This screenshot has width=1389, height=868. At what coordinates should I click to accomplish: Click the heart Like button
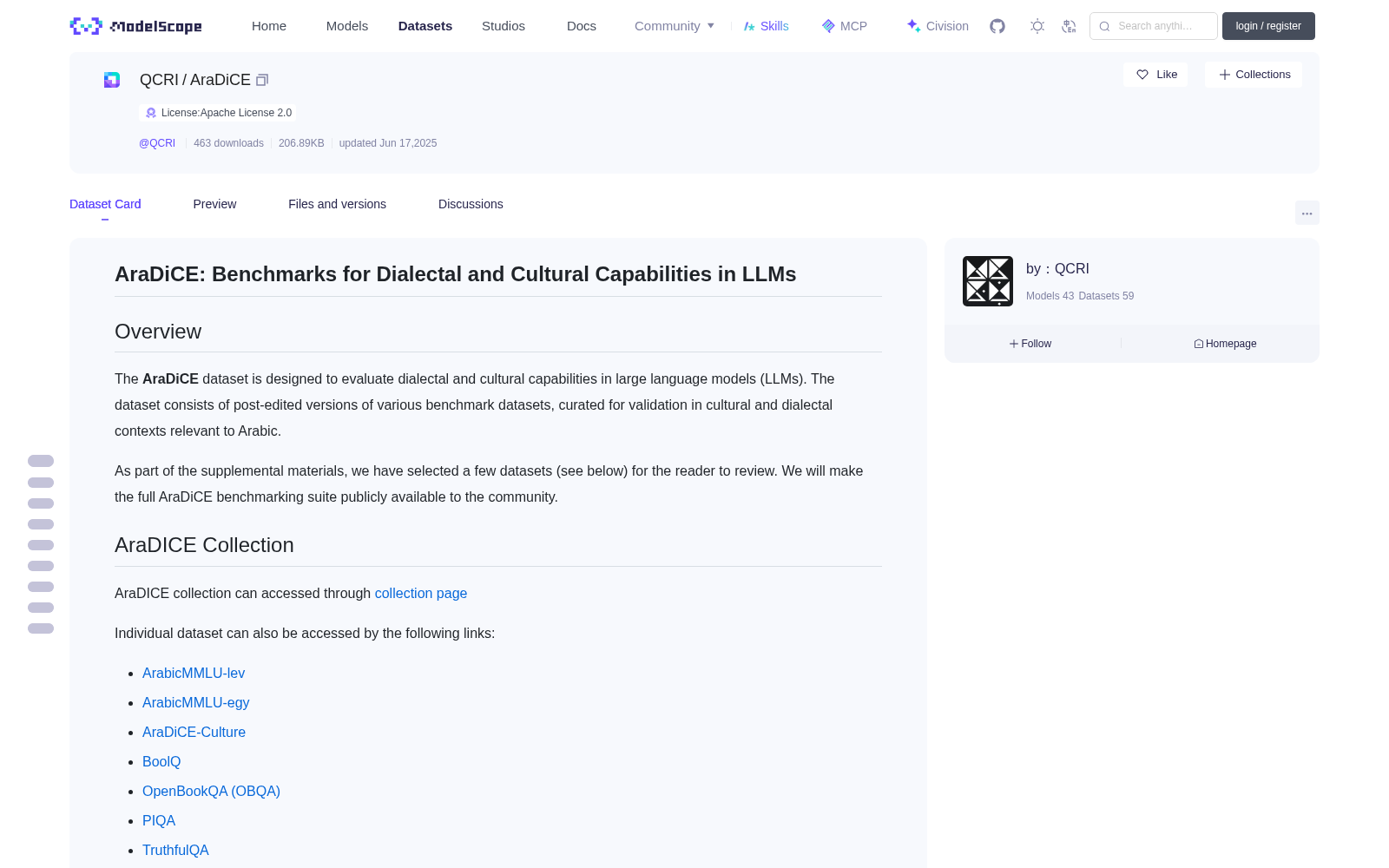click(1155, 75)
